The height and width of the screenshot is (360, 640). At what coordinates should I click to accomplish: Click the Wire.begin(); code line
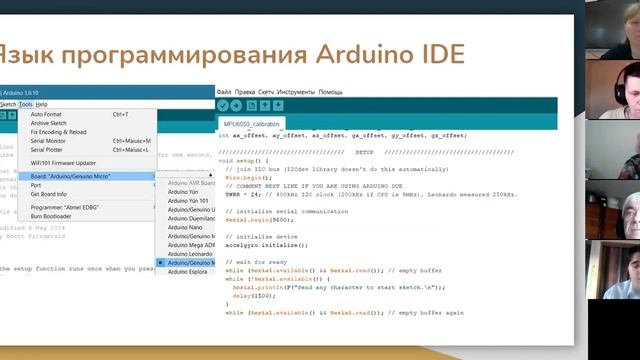(x=248, y=178)
